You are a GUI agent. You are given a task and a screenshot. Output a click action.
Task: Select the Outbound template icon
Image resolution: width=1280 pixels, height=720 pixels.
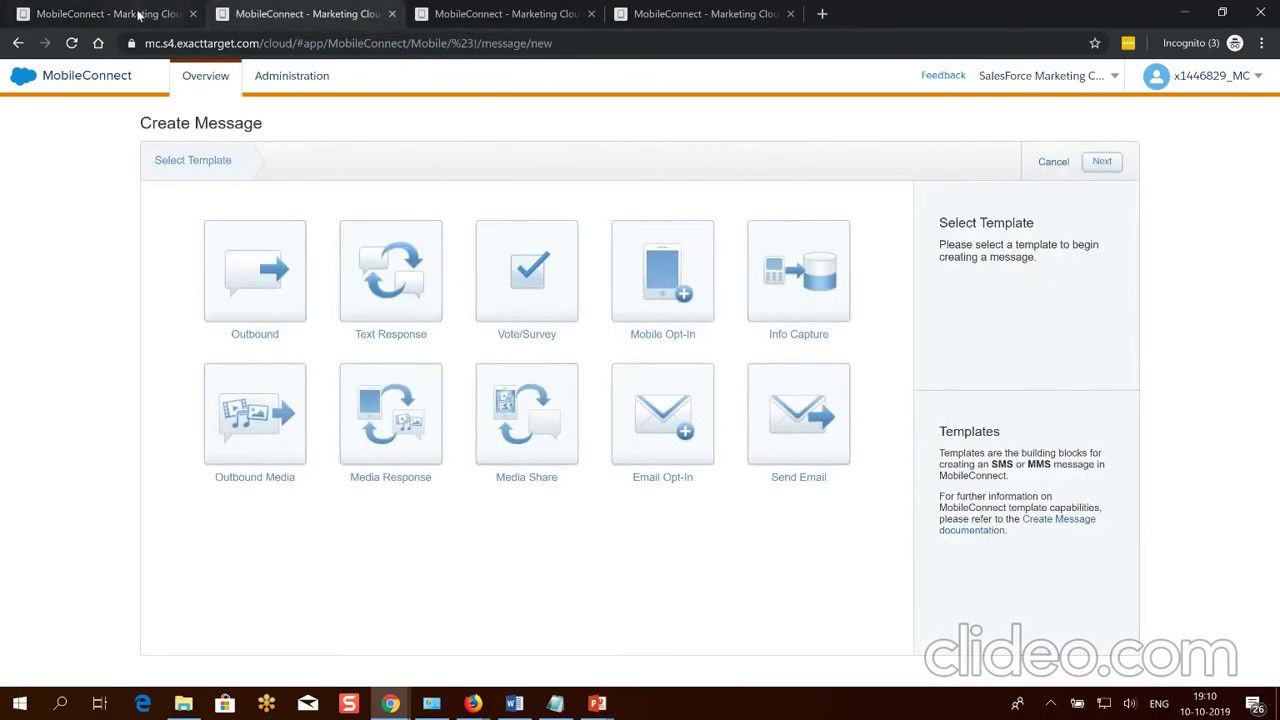tap(255, 271)
